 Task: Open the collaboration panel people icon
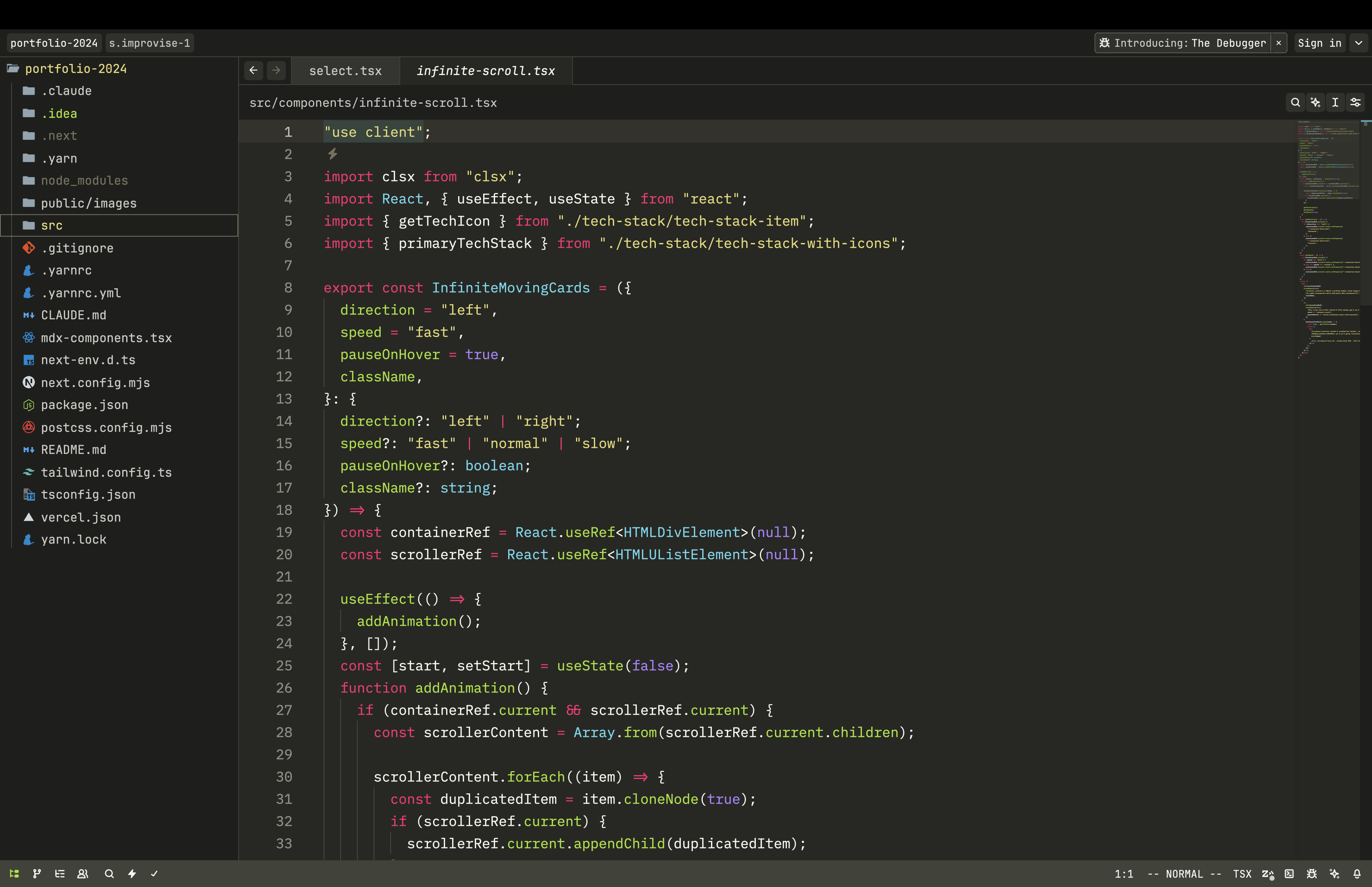83,874
